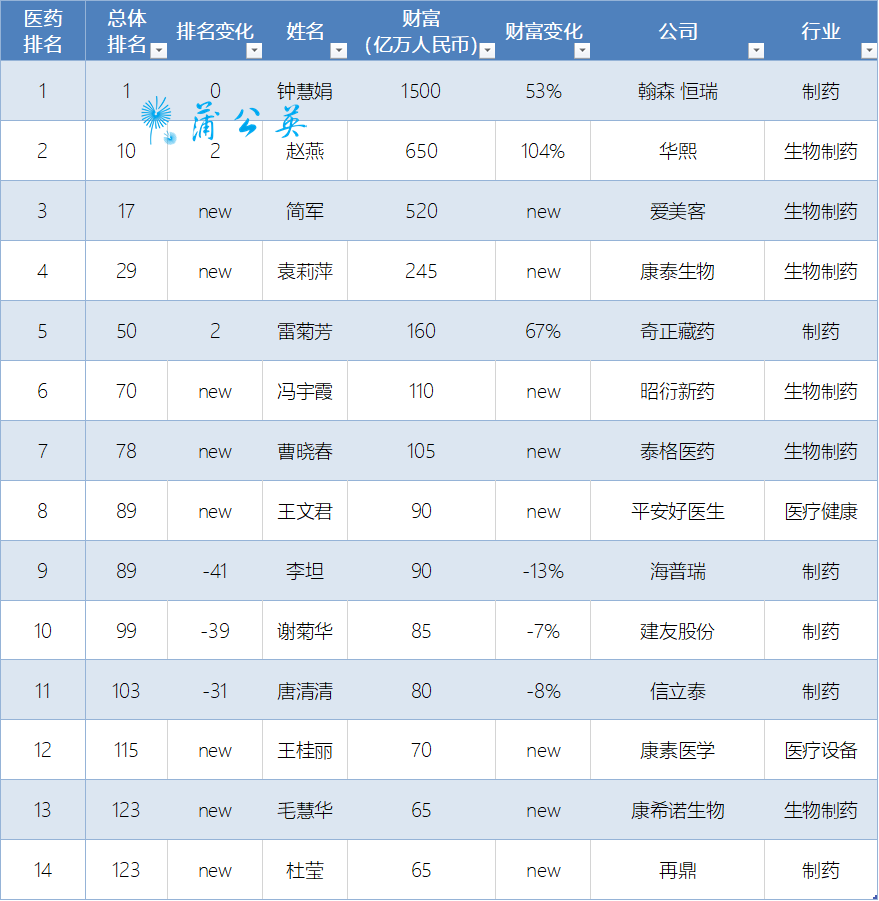Image resolution: width=879 pixels, height=901 pixels.
Task: Open filter dropdown on 行业 column
Action: [x=869, y=51]
